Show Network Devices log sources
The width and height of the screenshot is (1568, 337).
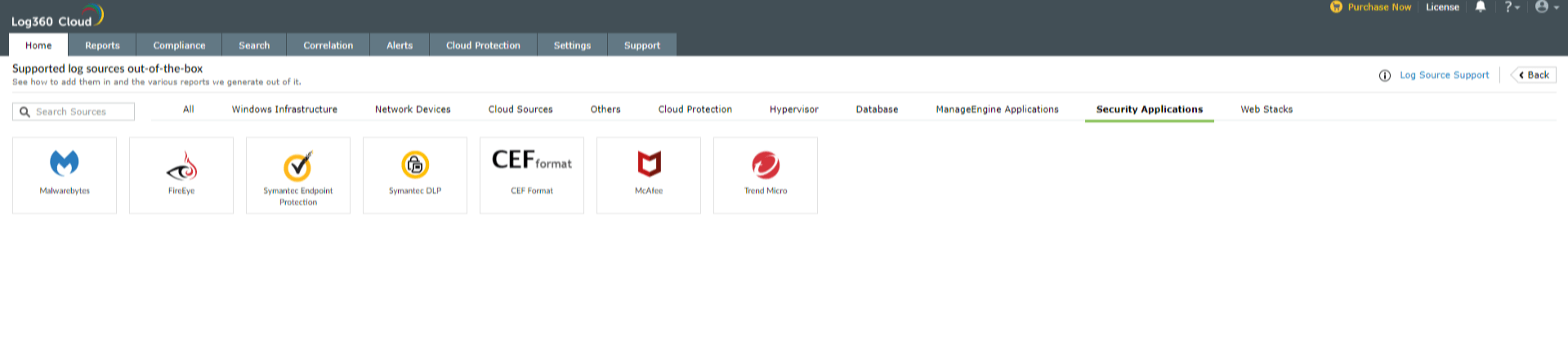tap(413, 110)
